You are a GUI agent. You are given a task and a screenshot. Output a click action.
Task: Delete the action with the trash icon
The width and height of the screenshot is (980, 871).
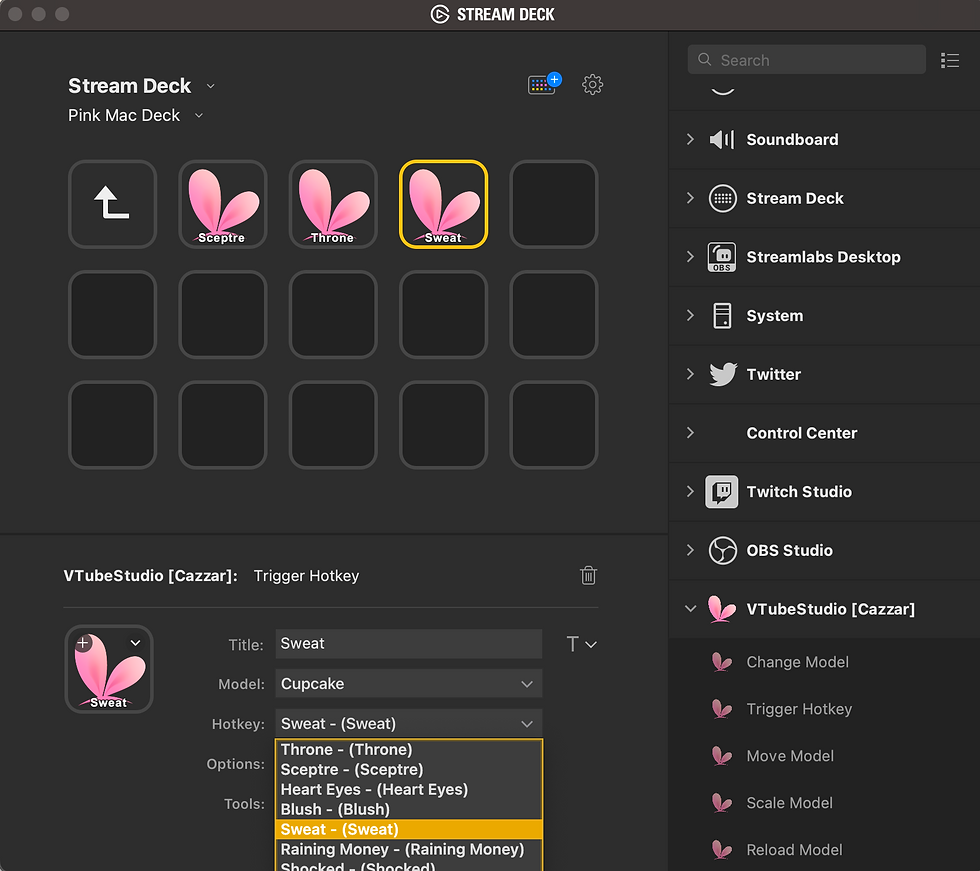[588, 575]
